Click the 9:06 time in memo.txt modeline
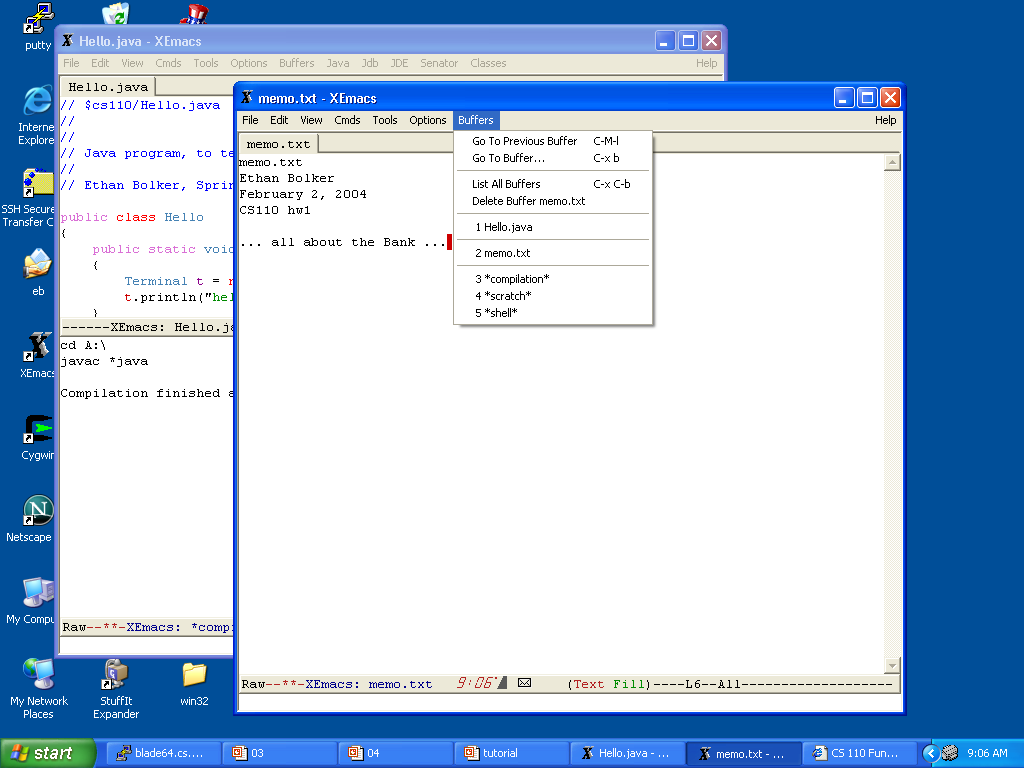Image resolution: width=1024 pixels, height=768 pixels. point(476,683)
